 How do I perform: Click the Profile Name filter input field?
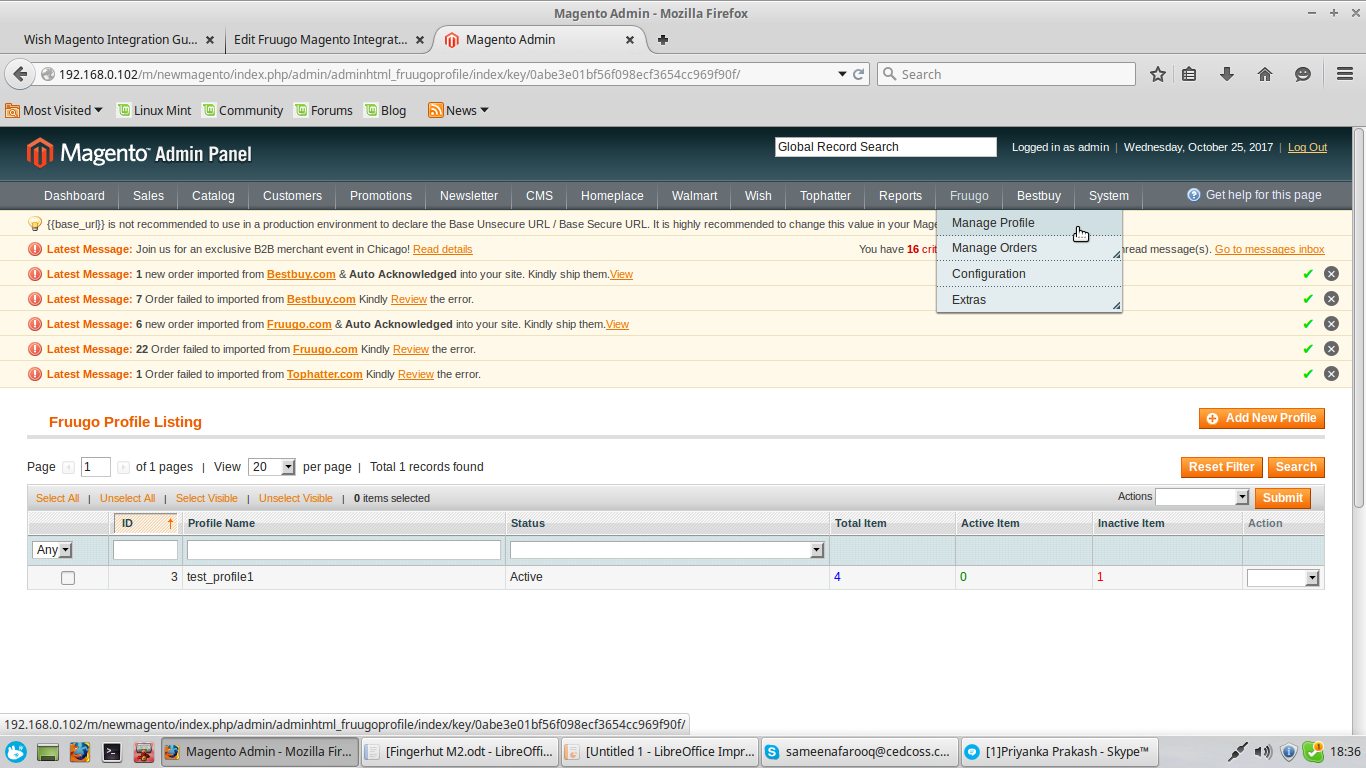click(344, 550)
